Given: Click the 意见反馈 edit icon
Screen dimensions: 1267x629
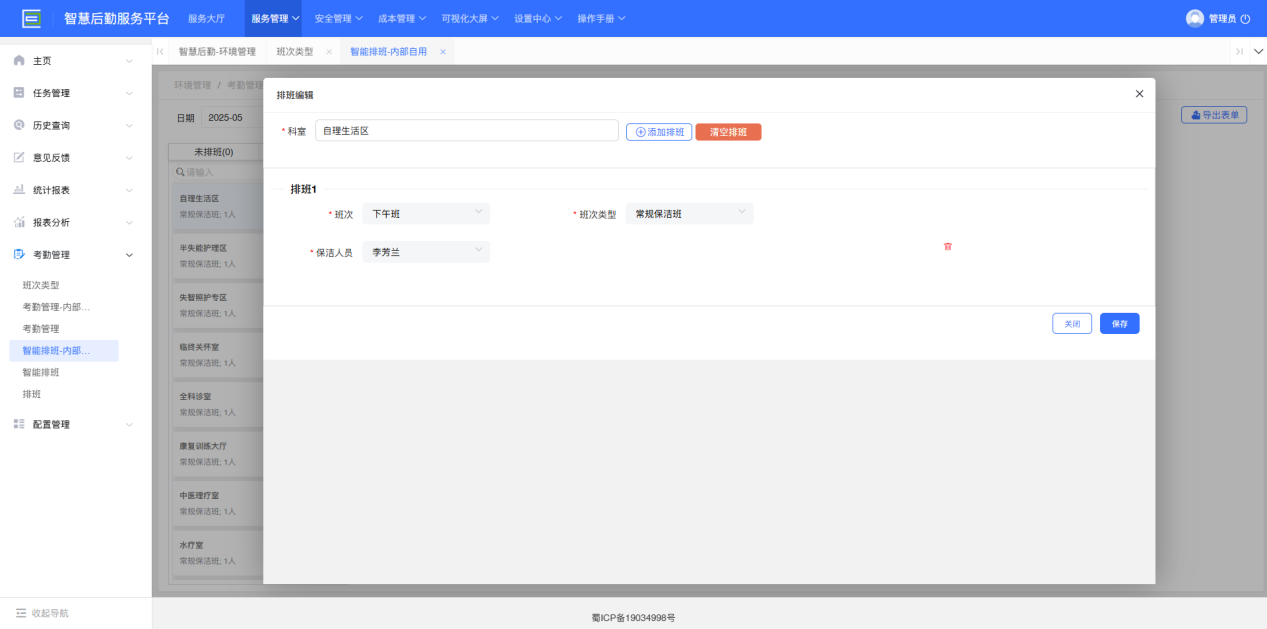Looking at the screenshot, I should coord(19,157).
